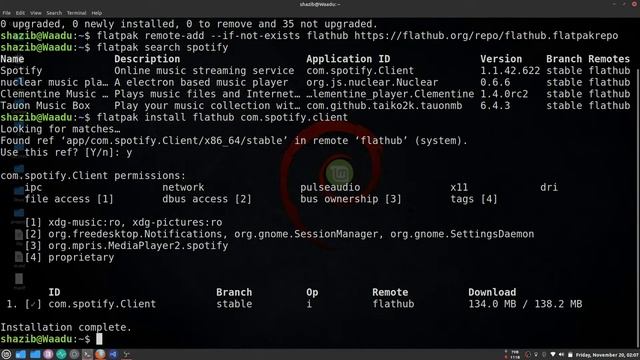Click the 'Description' column header

147,59
